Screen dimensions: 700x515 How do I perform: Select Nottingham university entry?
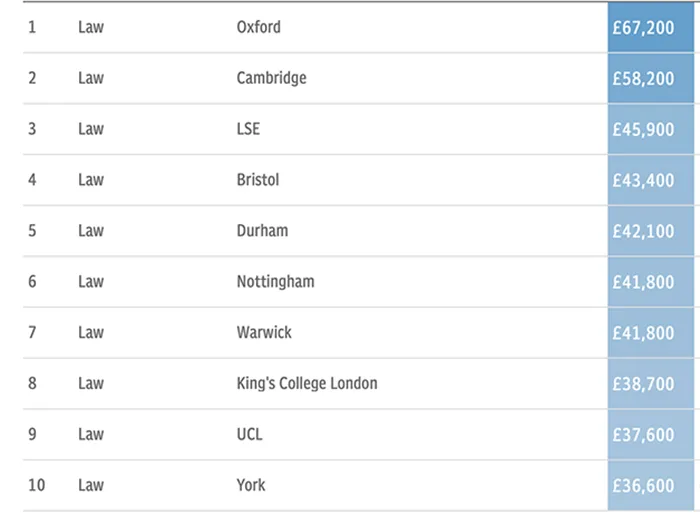(x=275, y=282)
